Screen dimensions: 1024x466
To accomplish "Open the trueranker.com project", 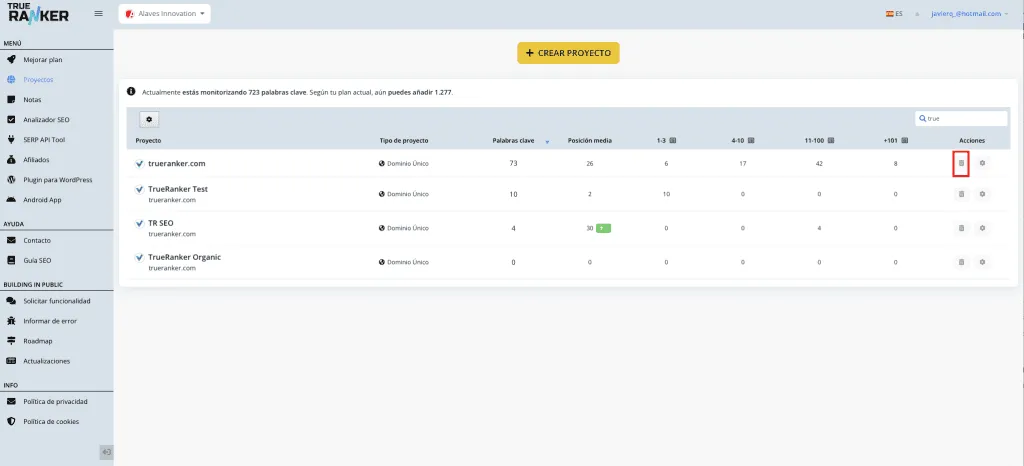I will (177, 163).
